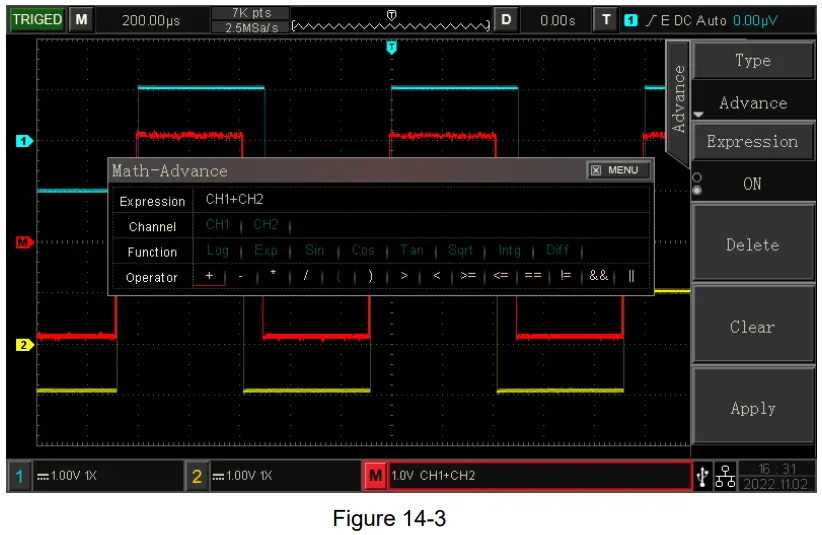Screen dimensions: 822x535
Task: Select the equals-equals operator
Action: click(533, 276)
